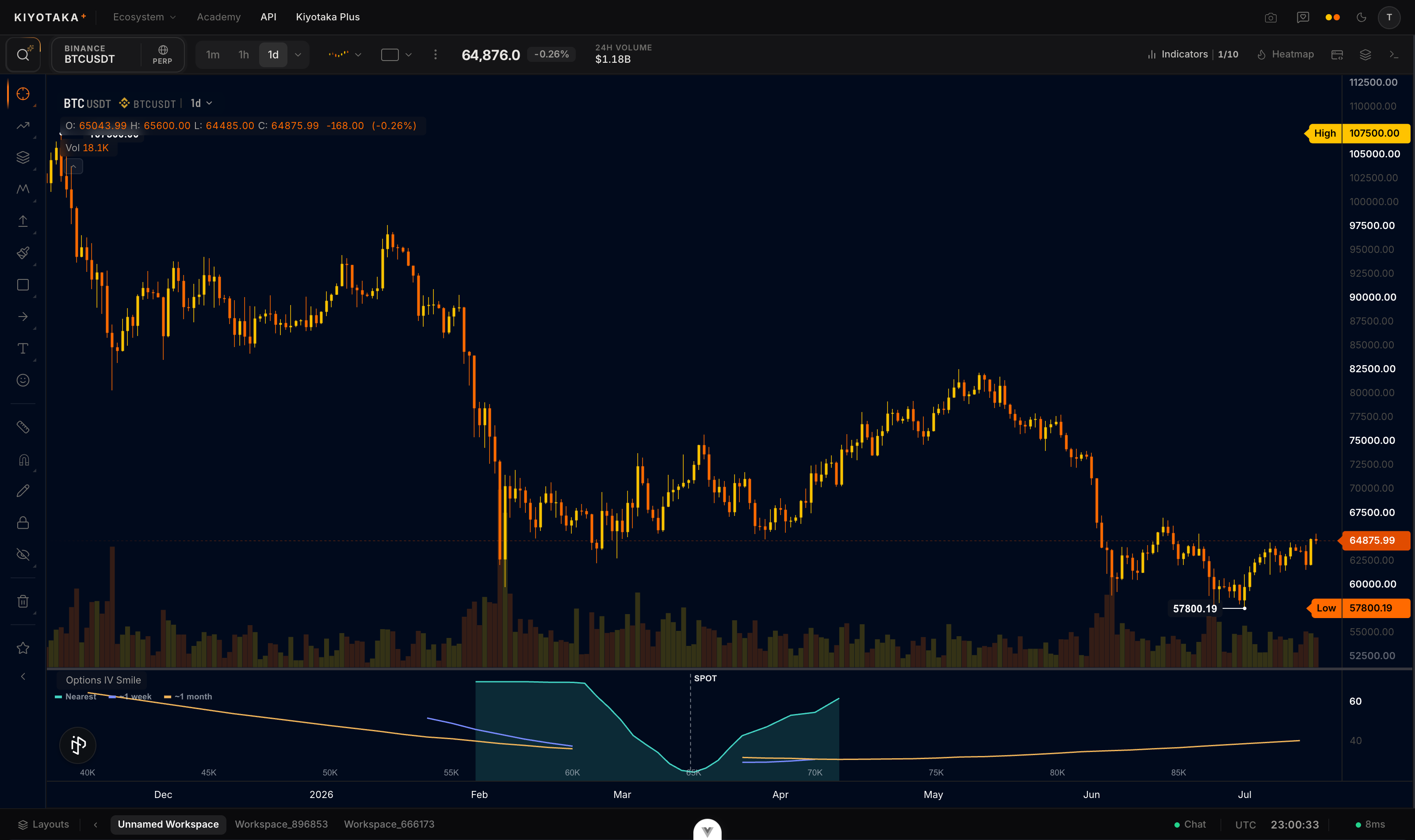Image resolution: width=1415 pixels, height=840 pixels.
Task: Open the Chat panel
Action: pos(1190,824)
